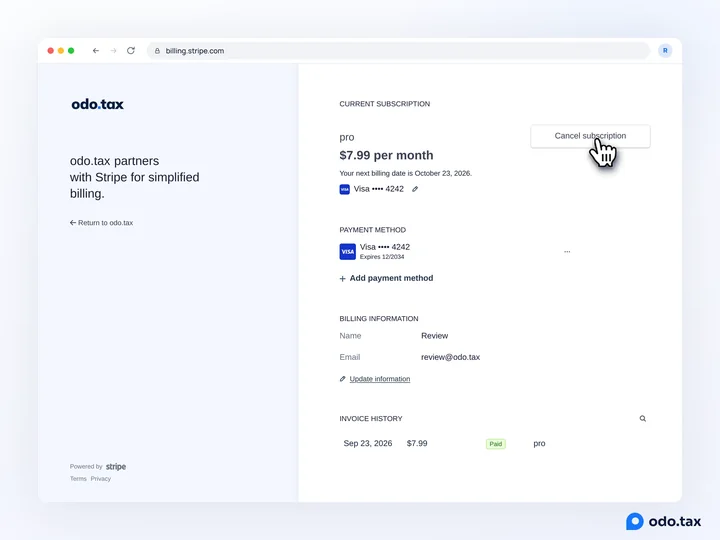The height and width of the screenshot is (540, 720).
Task: Open the Privacy link
Action: pos(101,478)
